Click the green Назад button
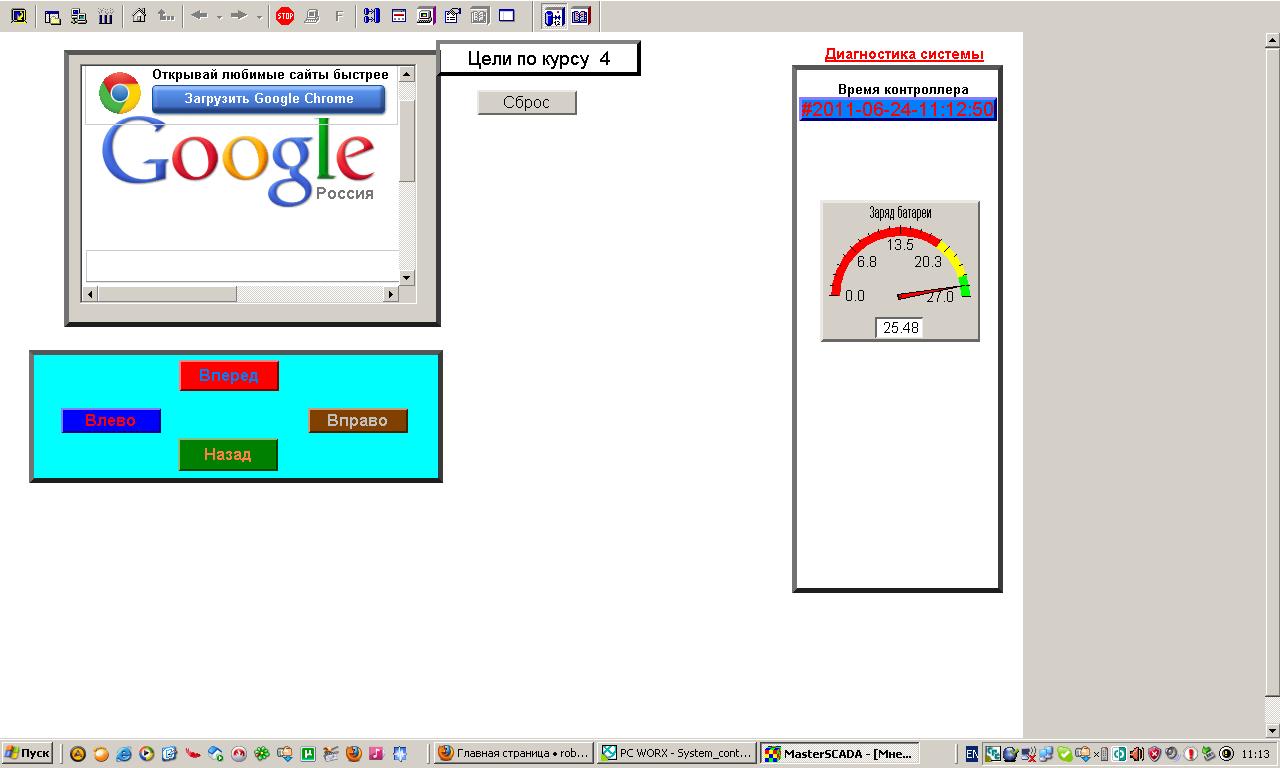This screenshot has height=768, width=1280. [228, 455]
